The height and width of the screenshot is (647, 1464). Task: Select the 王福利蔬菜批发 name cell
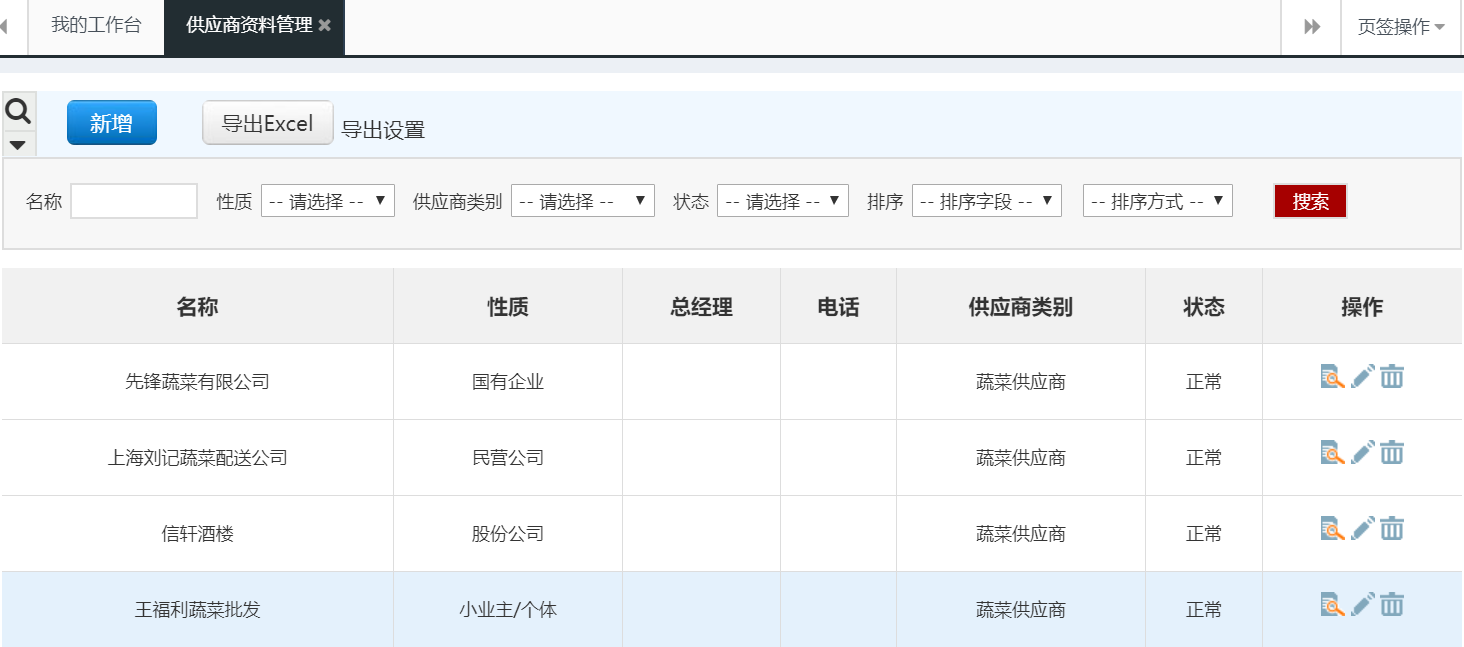[x=197, y=610]
